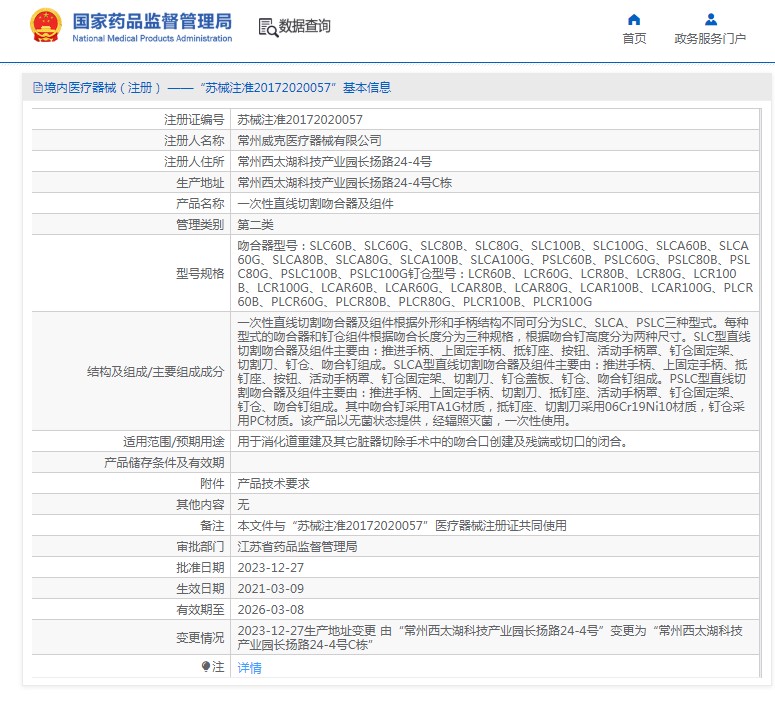Select 第二类 management category value
Viewport: 775px width, 702px height.
[x=256, y=225]
